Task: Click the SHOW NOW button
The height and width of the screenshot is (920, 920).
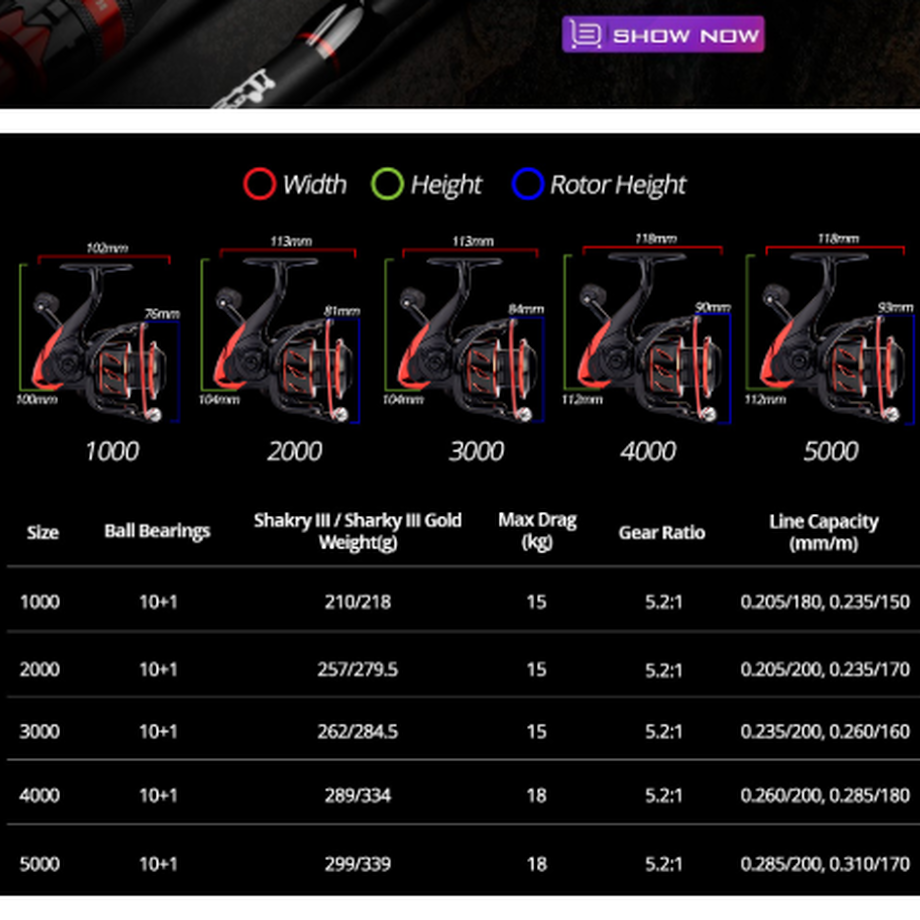Action: pyautogui.click(x=663, y=35)
